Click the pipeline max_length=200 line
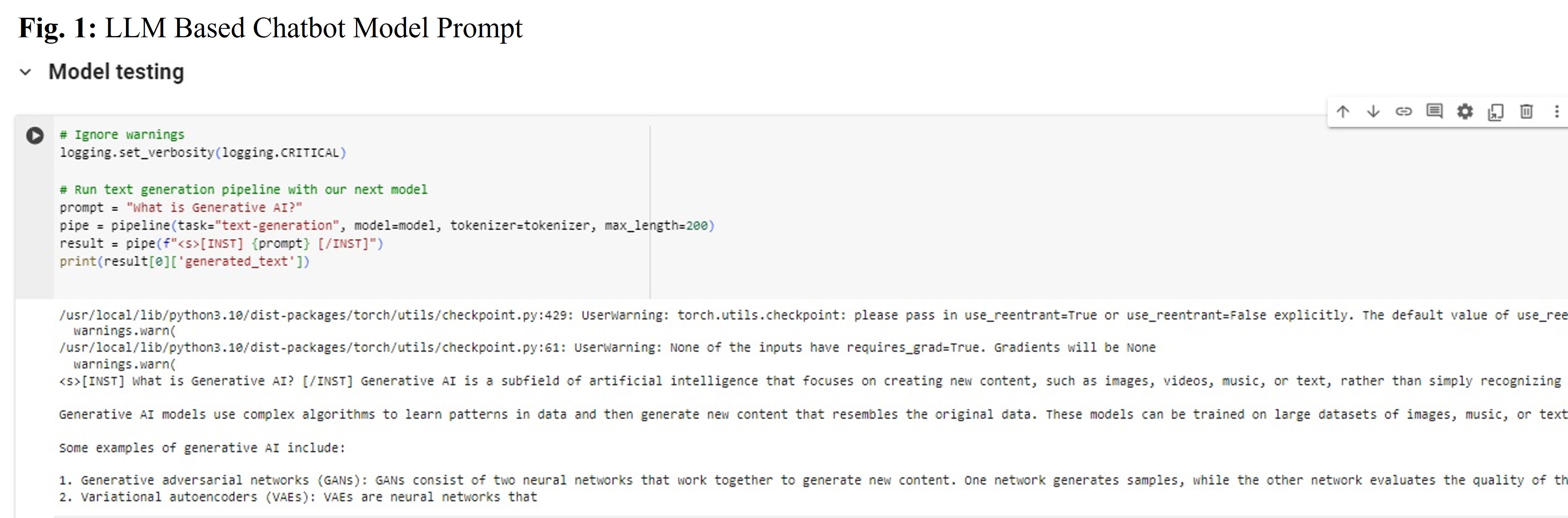The image size is (1568, 518). (x=387, y=226)
